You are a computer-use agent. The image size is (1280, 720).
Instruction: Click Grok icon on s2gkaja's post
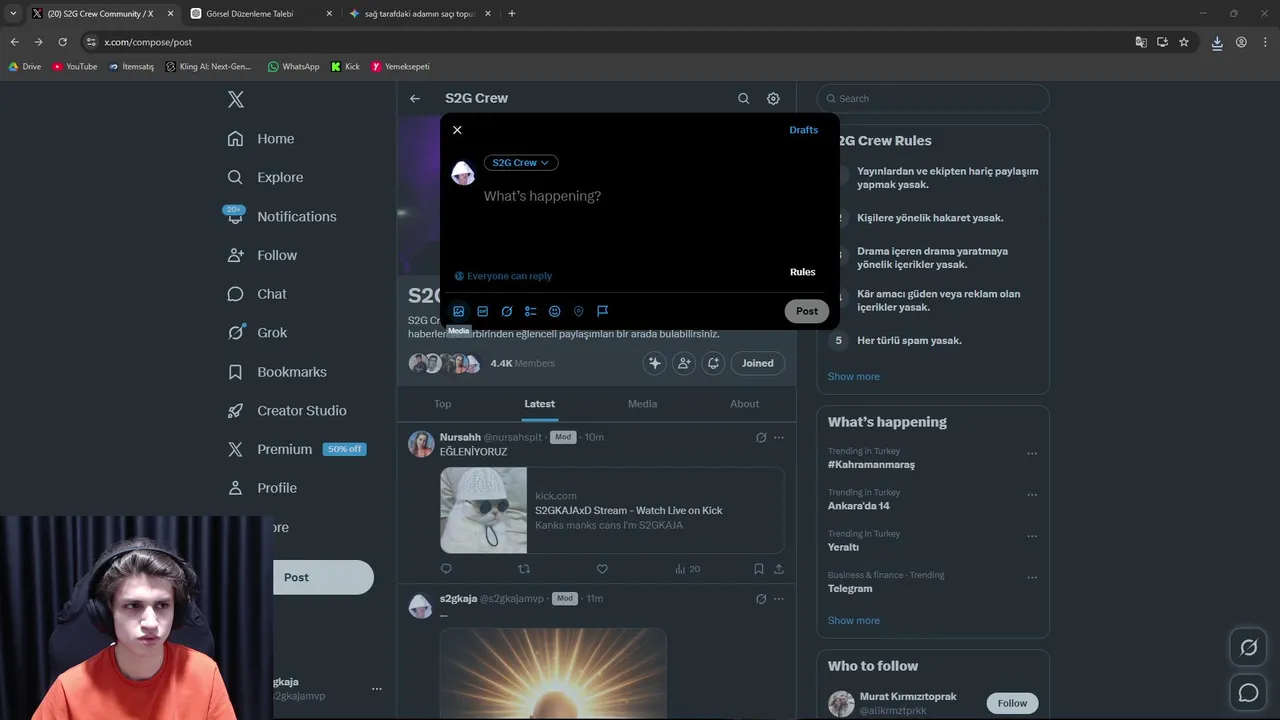point(761,599)
